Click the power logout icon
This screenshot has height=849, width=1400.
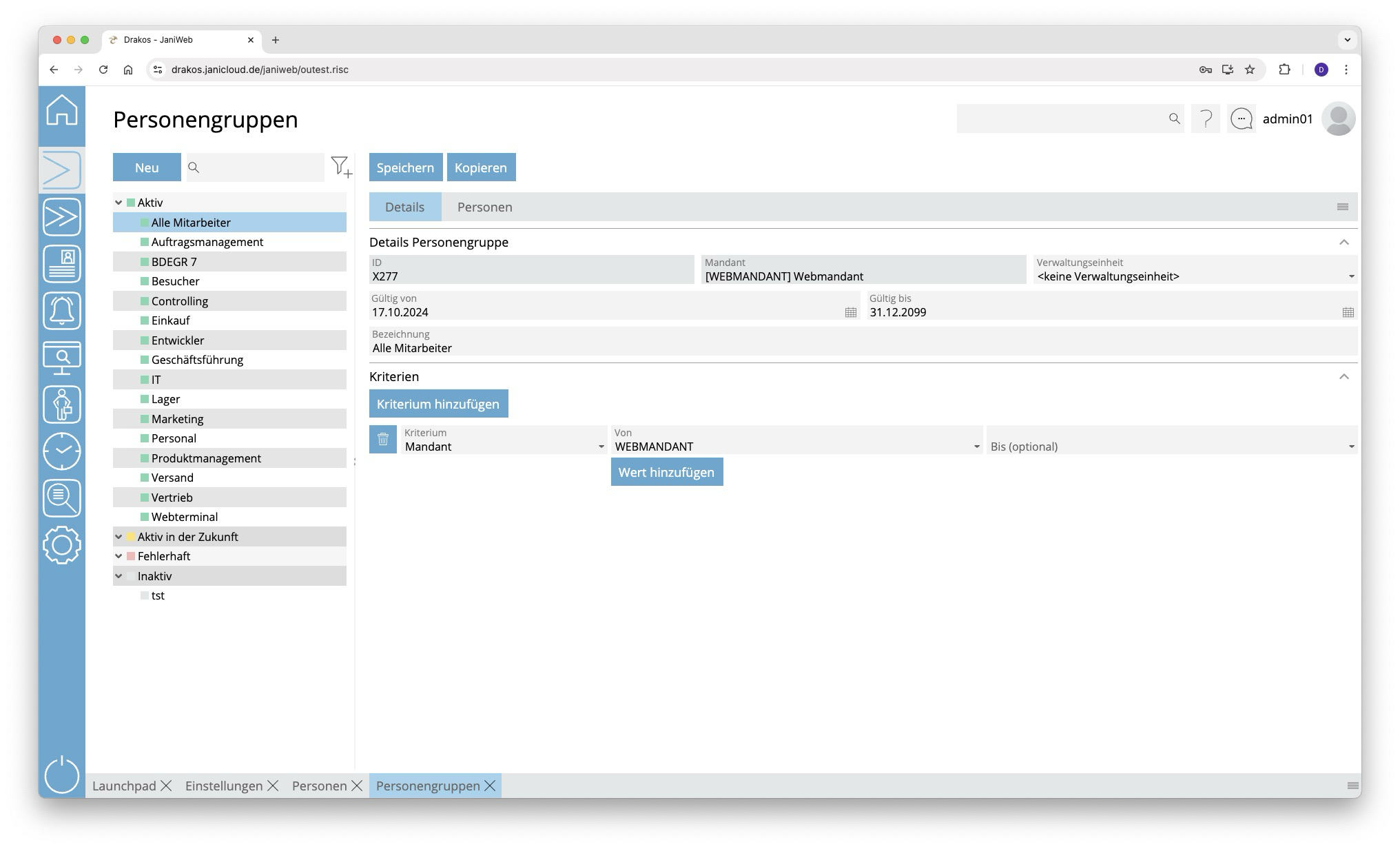[x=62, y=774]
